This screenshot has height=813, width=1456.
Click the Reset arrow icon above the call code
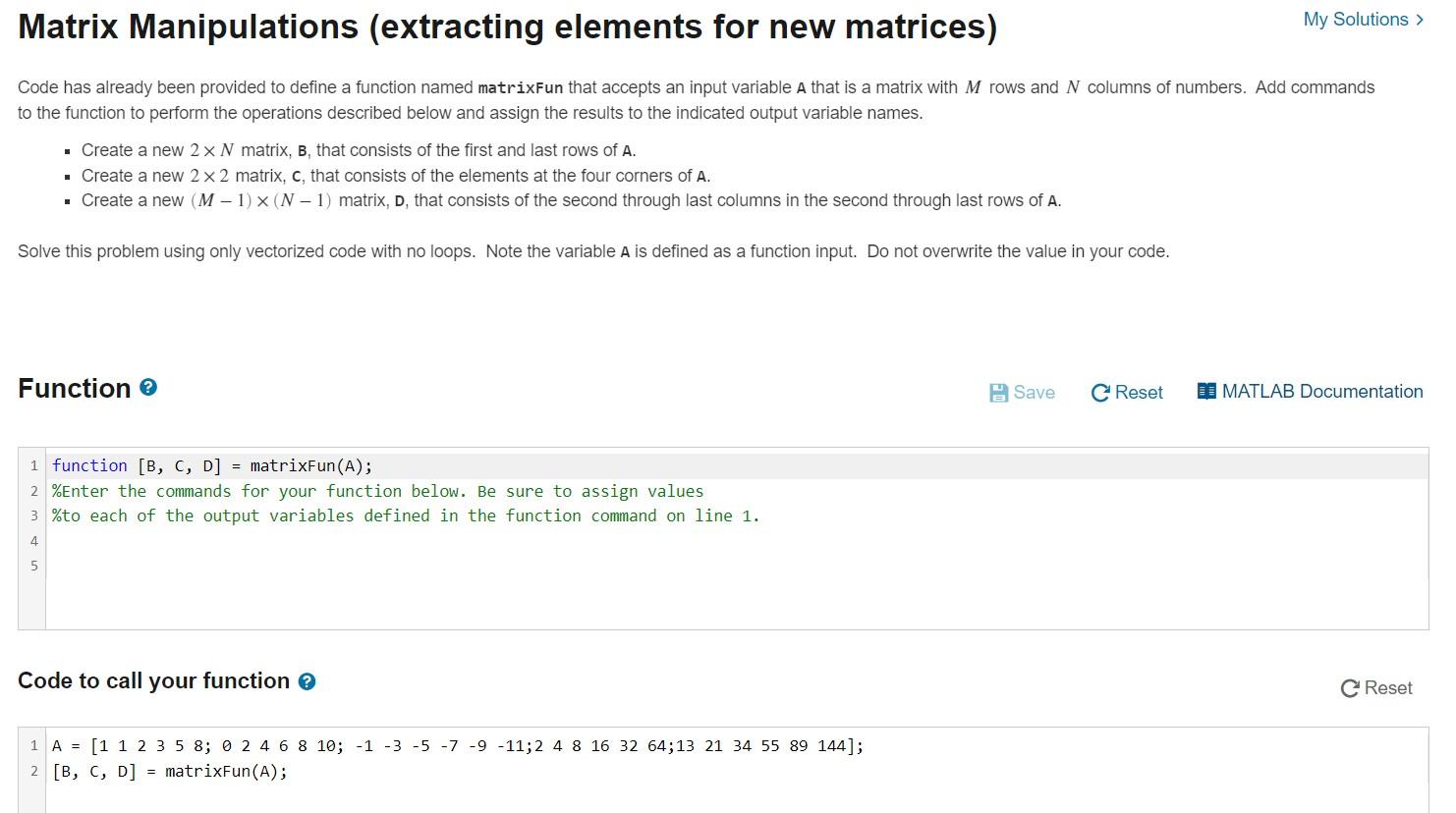click(x=1349, y=687)
